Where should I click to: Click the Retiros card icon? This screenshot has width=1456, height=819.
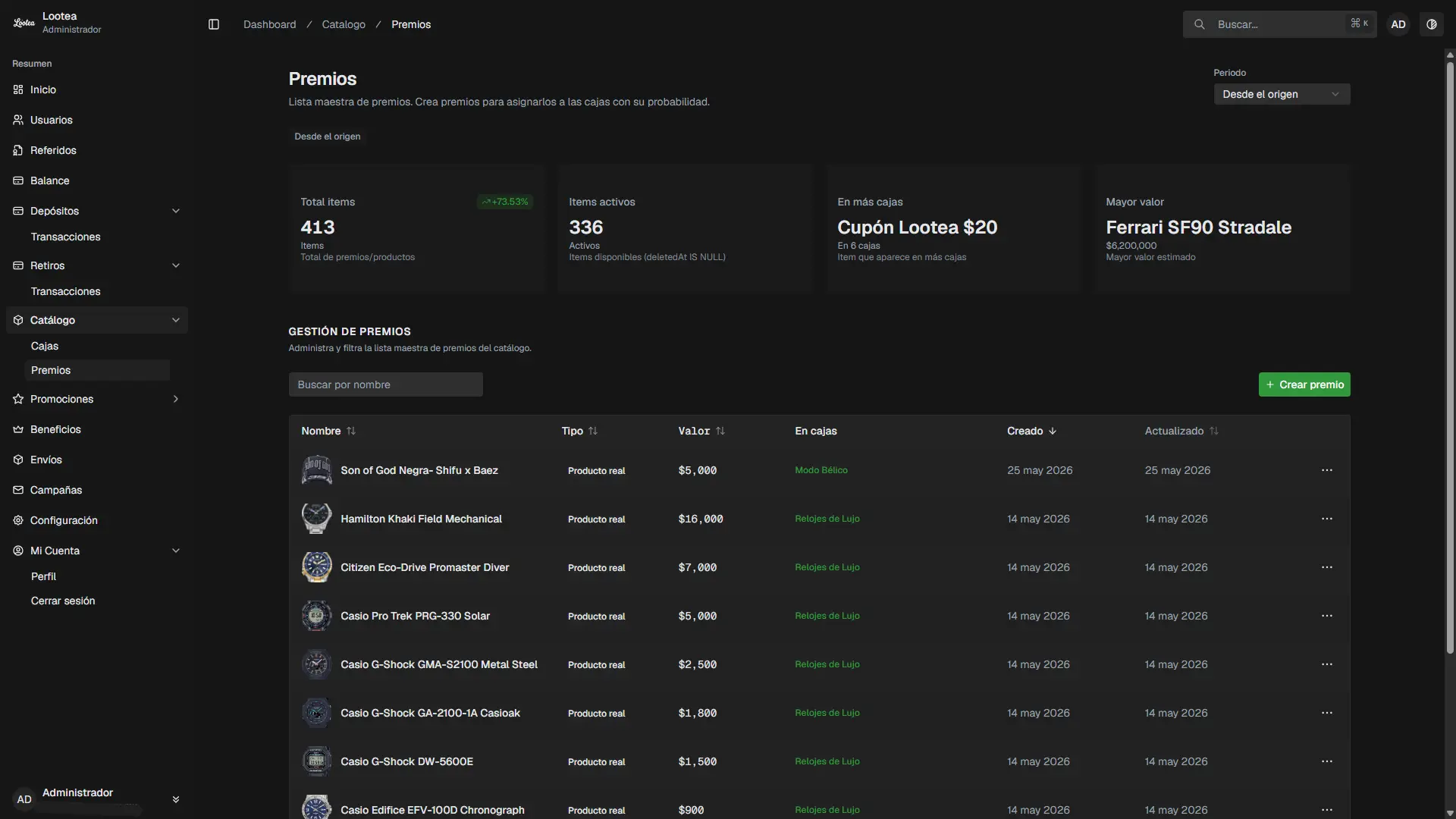[x=18, y=265]
